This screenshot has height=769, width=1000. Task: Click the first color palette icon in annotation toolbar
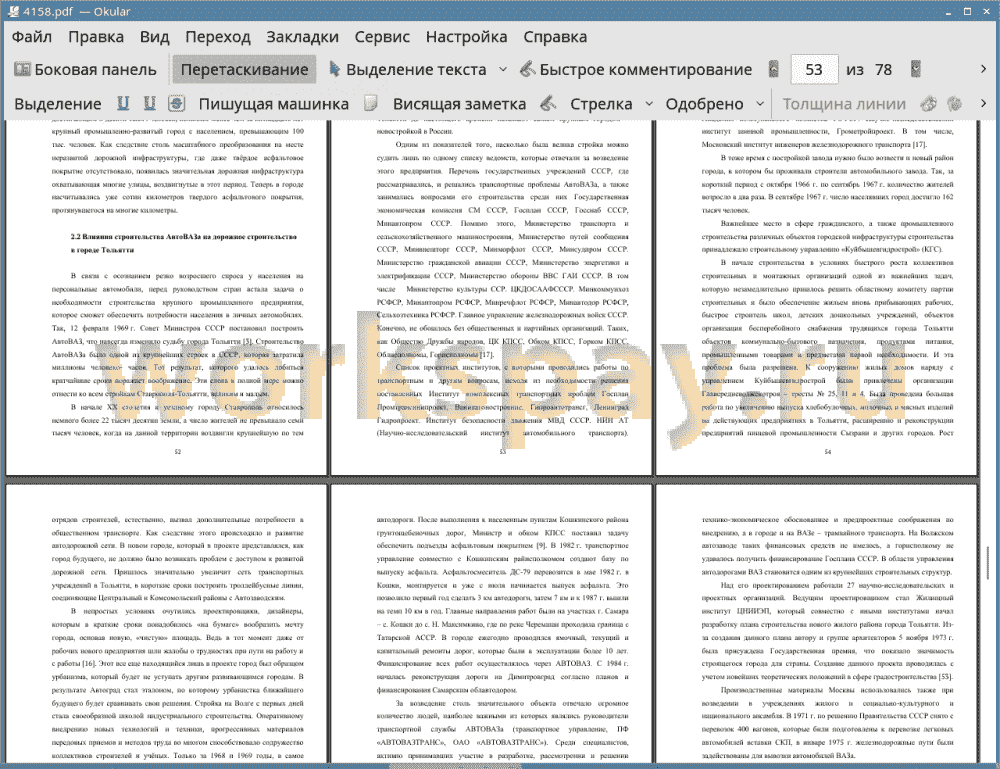pyautogui.click(x=929, y=103)
